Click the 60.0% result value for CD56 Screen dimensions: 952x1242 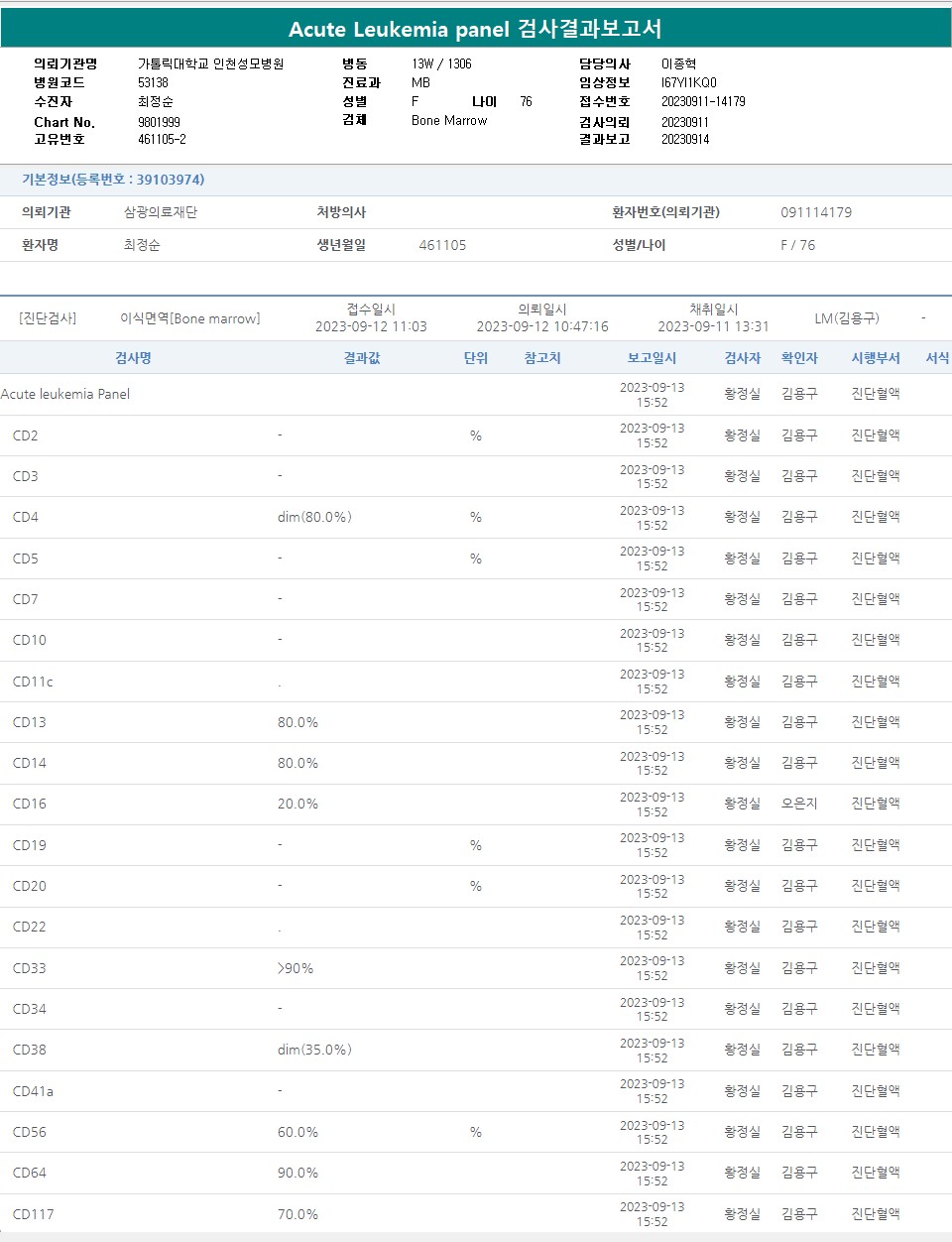coord(297,1132)
